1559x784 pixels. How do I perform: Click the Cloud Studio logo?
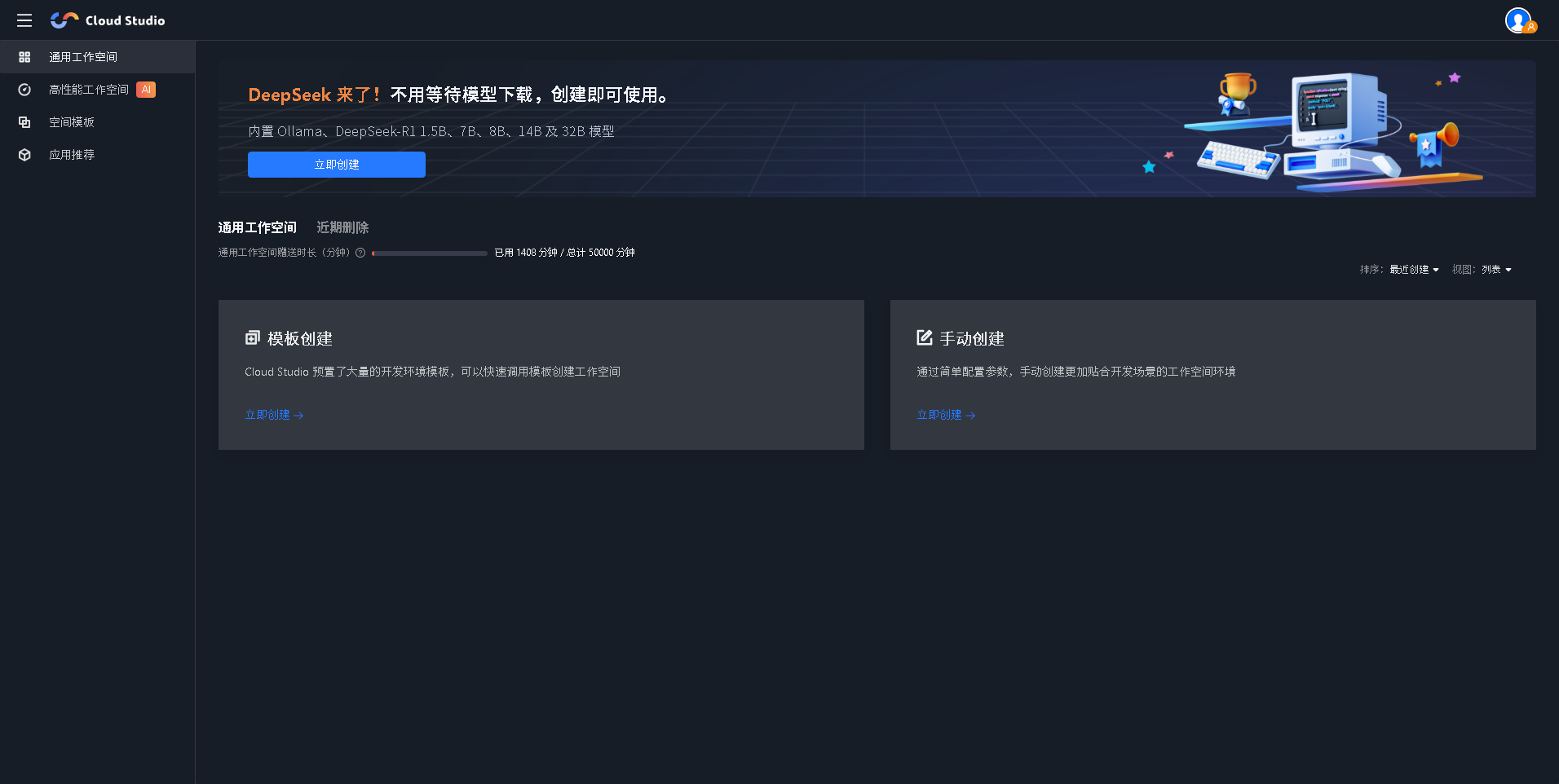click(x=108, y=20)
